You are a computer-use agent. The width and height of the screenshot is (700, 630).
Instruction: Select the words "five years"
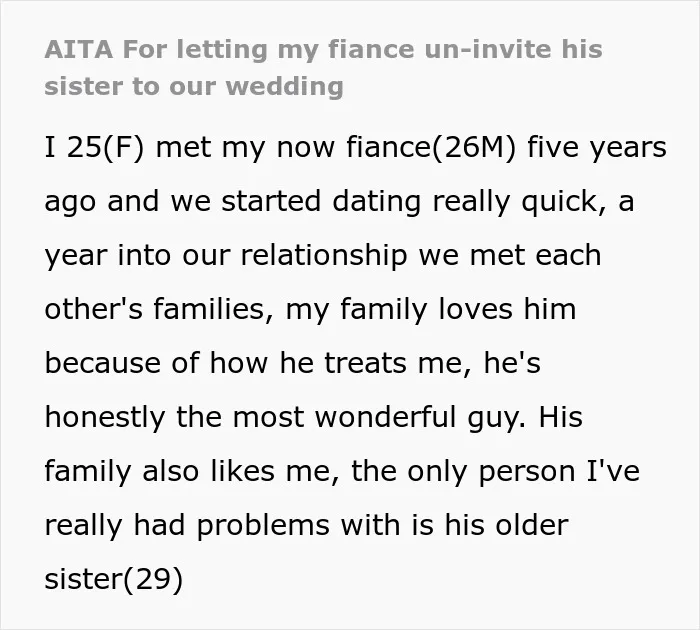click(597, 148)
